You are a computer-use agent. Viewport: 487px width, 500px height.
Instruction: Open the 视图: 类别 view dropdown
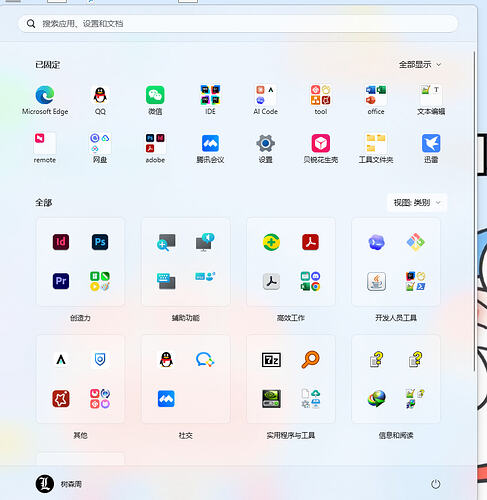tap(417, 203)
